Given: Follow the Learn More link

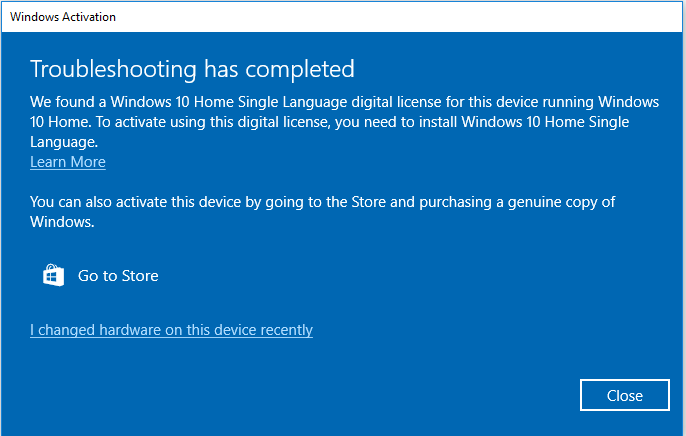Looking at the screenshot, I should [68, 162].
